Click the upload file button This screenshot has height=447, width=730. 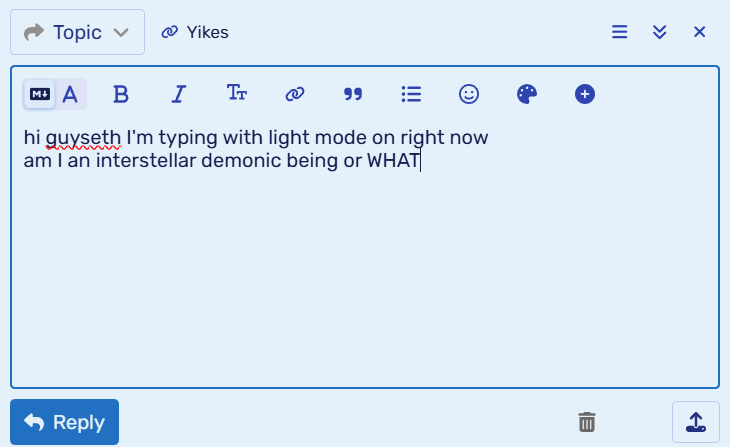click(x=696, y=422)
